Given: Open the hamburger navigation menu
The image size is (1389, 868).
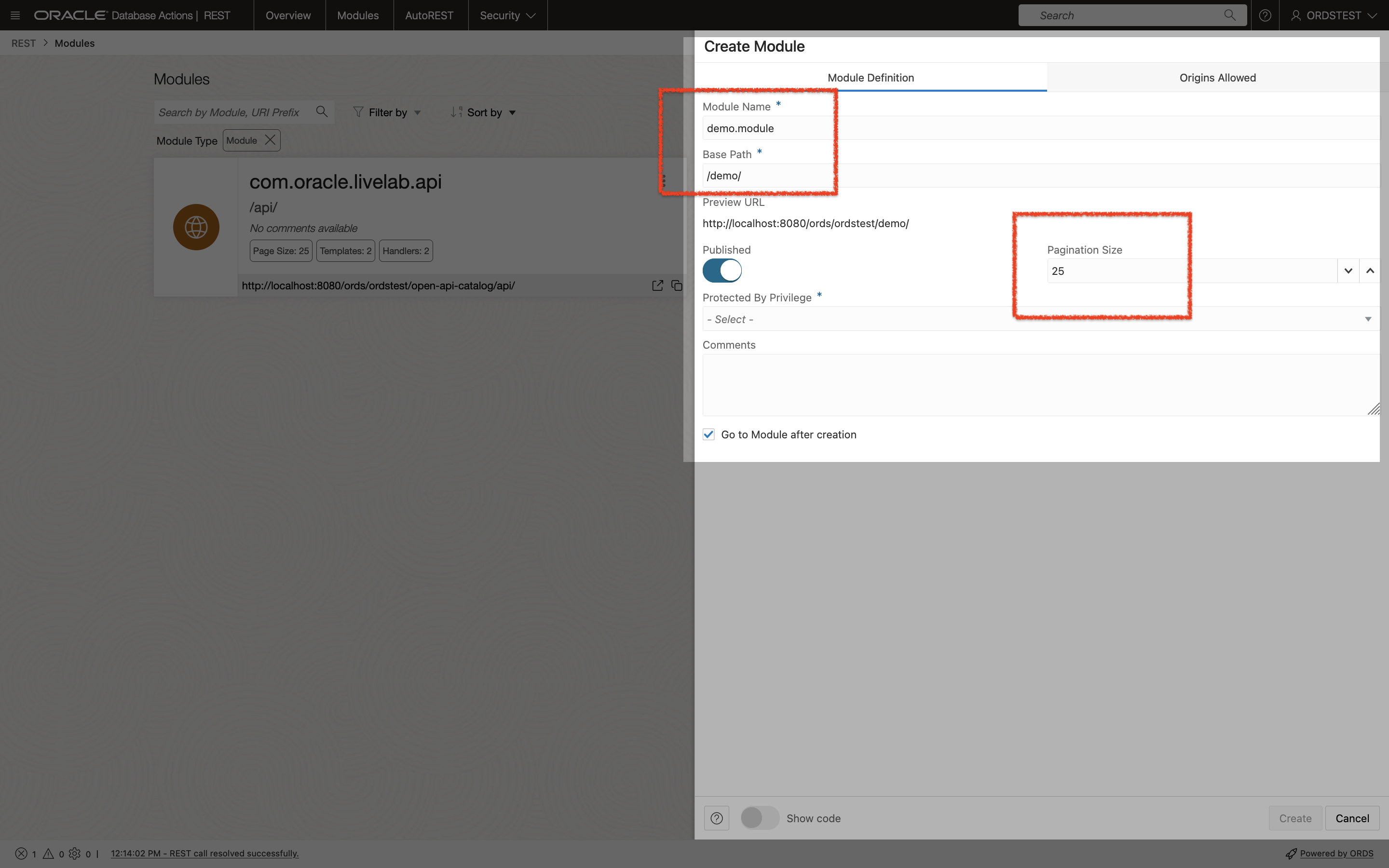Looking at the screenshot, I should (15, 15).
